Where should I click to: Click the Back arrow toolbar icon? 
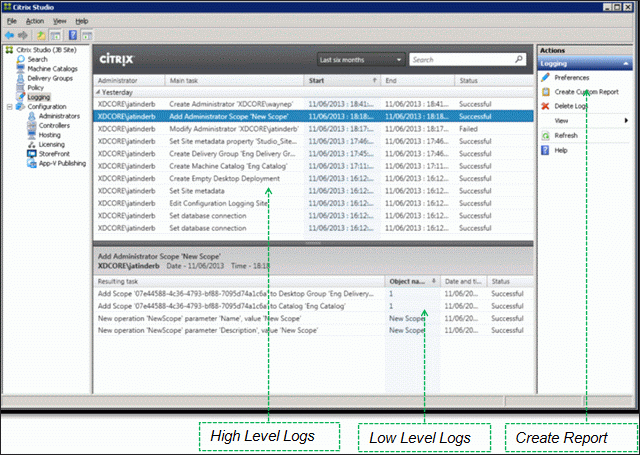[x=9, y=36]
